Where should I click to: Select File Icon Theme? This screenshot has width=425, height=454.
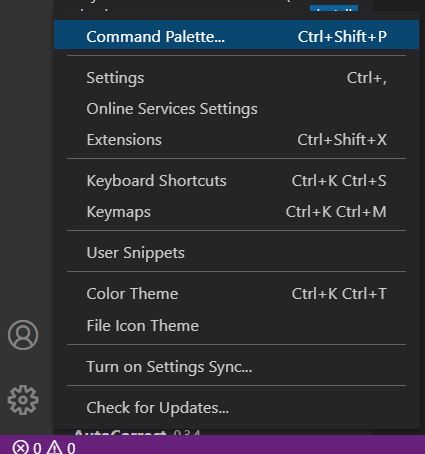pos(236,326)
